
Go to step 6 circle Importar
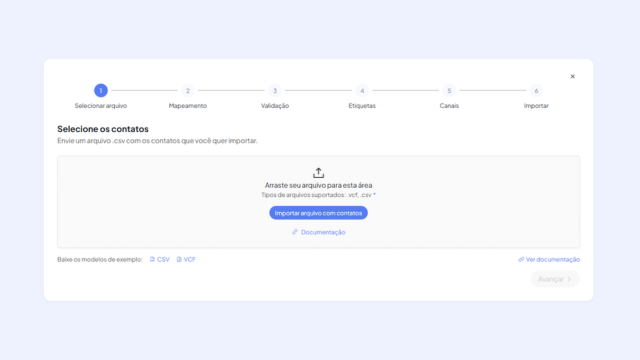coord(536,90)
